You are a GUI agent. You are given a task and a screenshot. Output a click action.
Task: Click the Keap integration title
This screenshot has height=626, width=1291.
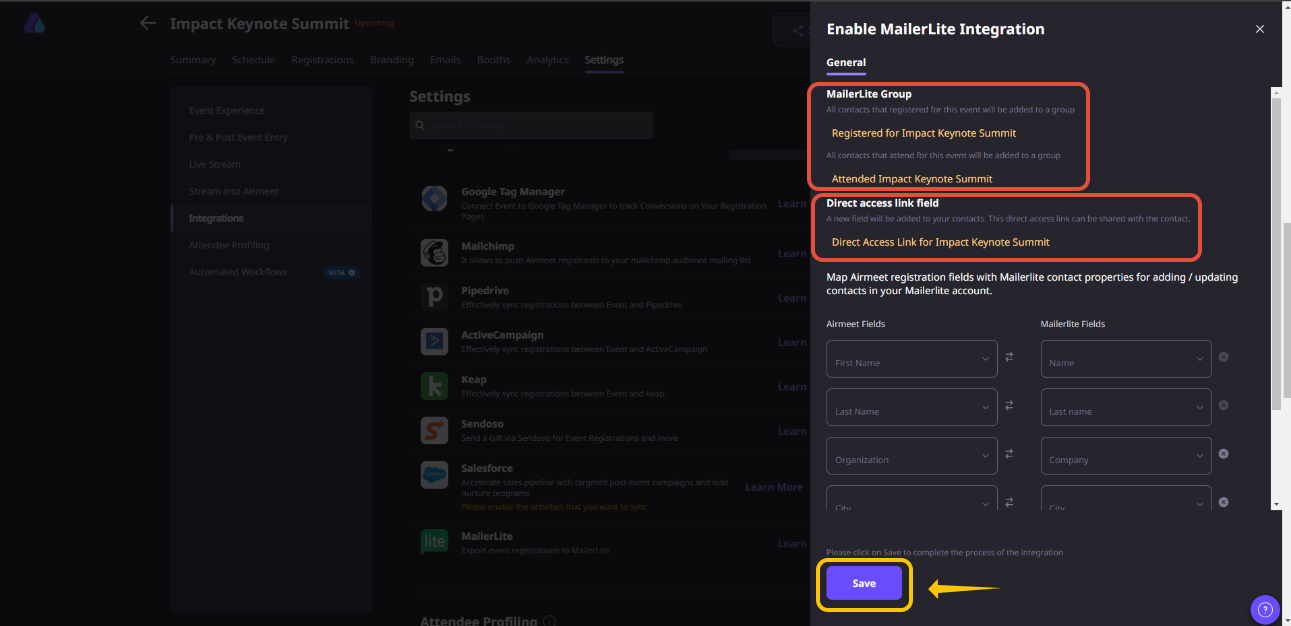pyautogui.click(x=474, y=380)
